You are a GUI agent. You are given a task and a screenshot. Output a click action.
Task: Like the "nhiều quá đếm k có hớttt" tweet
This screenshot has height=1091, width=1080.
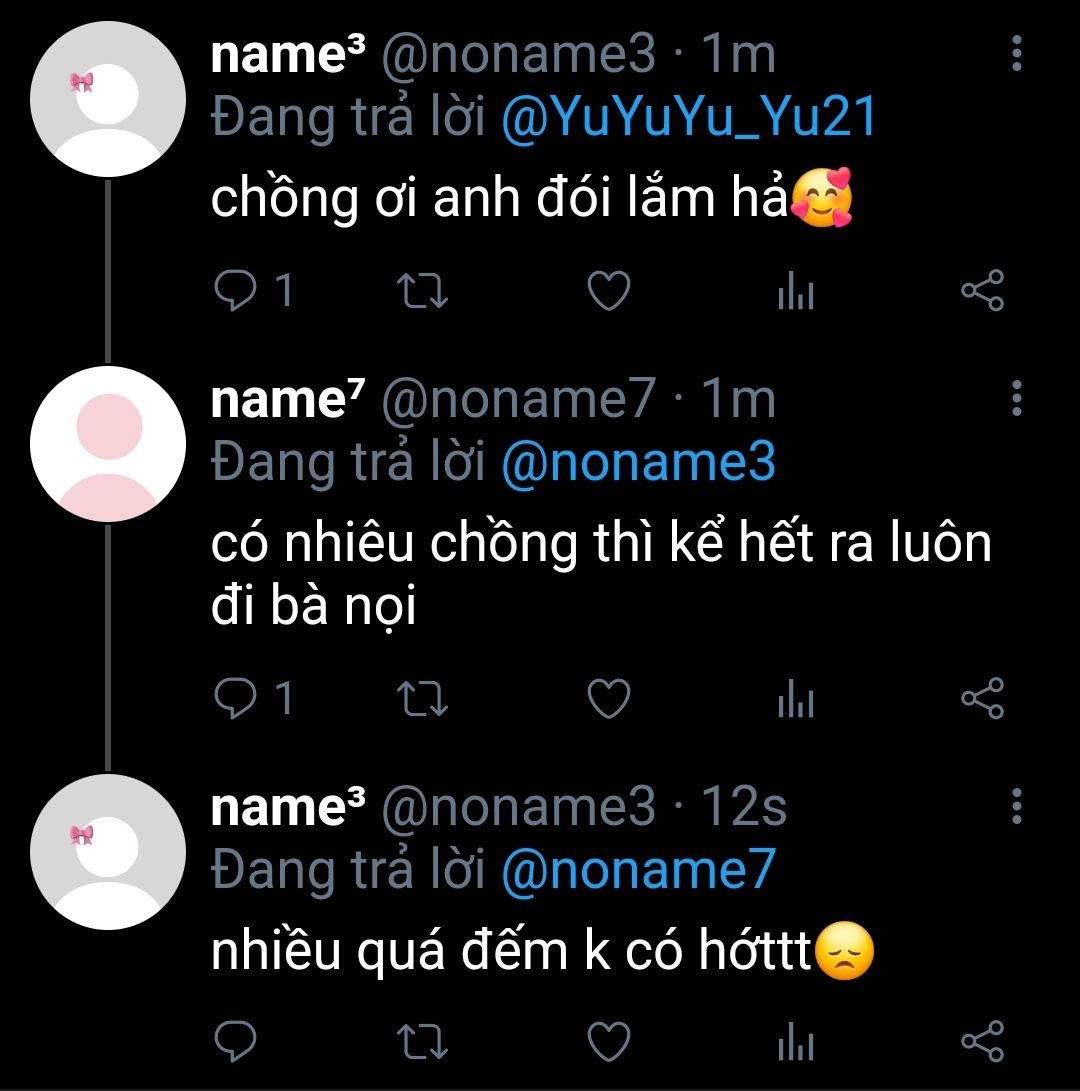[x=607, y=1041]
